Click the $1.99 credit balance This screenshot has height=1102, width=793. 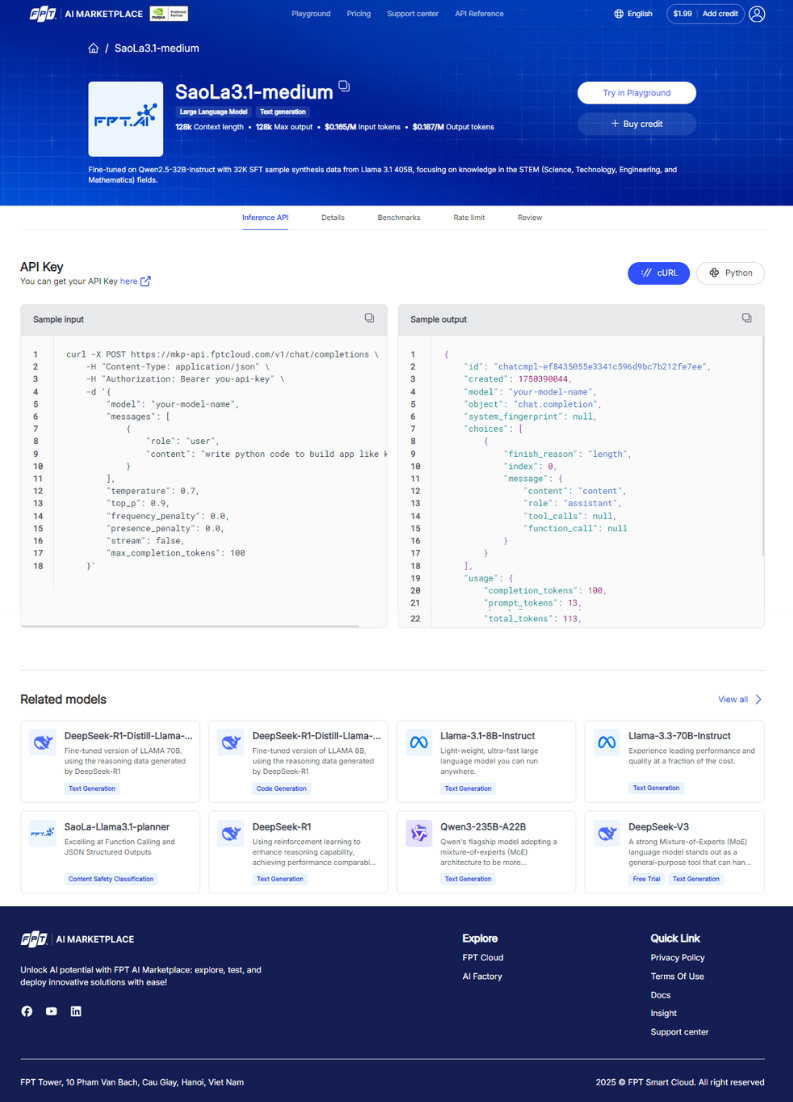pyautogui.click(x=682, y=13)
